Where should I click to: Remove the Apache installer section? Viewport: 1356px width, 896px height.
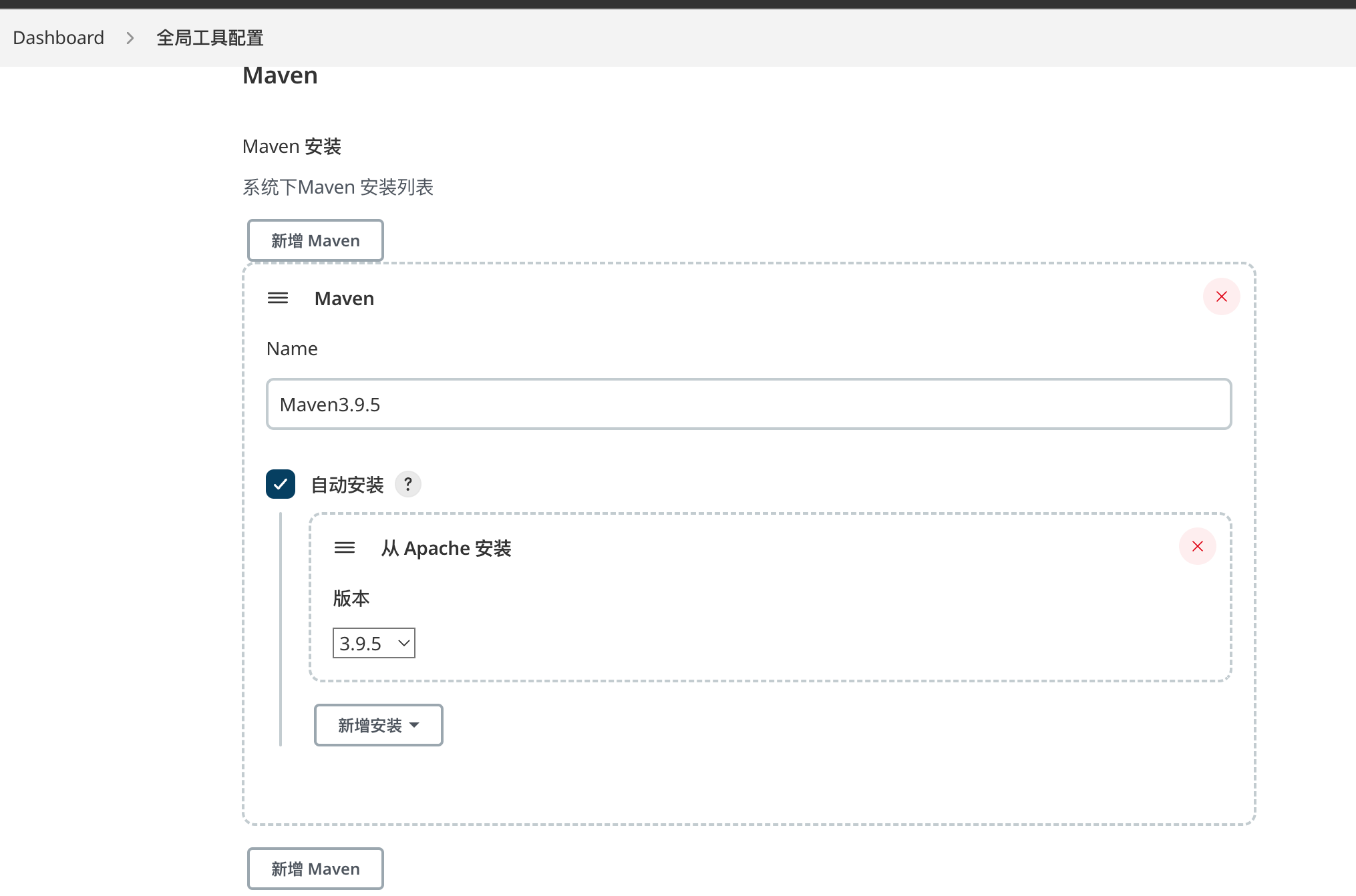click(x=1197, y=546)
